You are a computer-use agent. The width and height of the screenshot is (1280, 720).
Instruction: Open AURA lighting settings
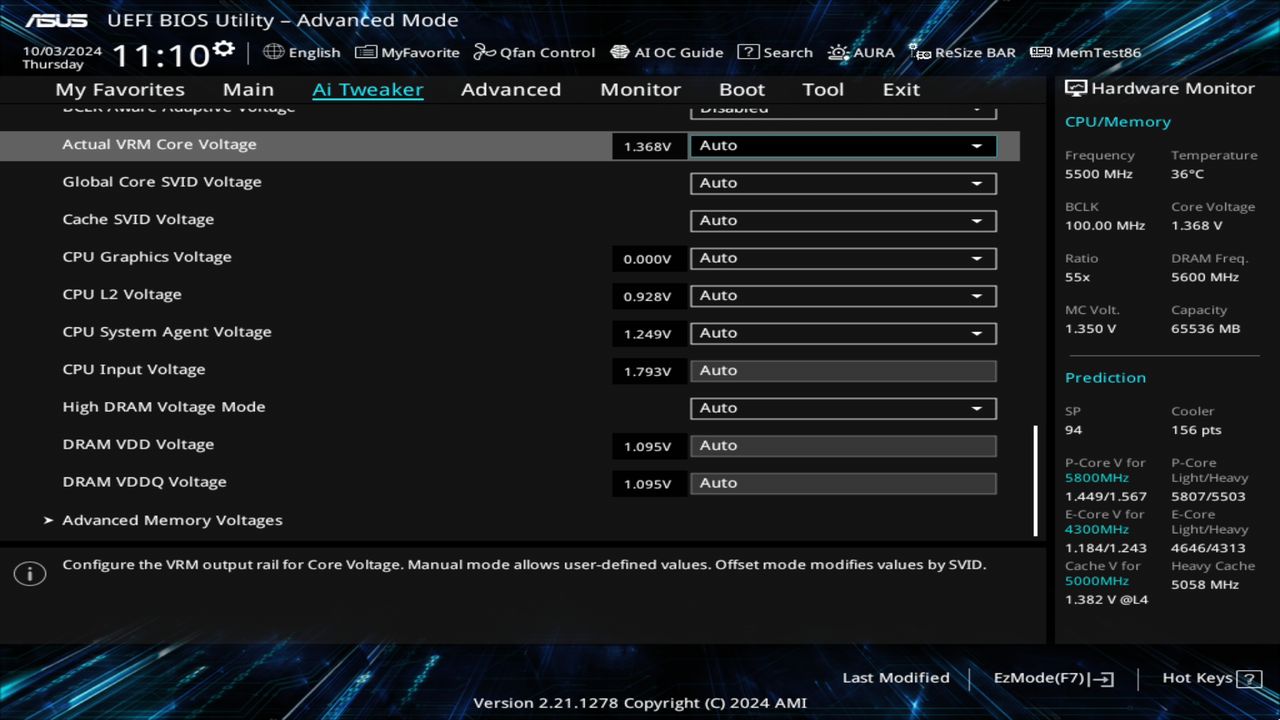(x=861, y=52)
